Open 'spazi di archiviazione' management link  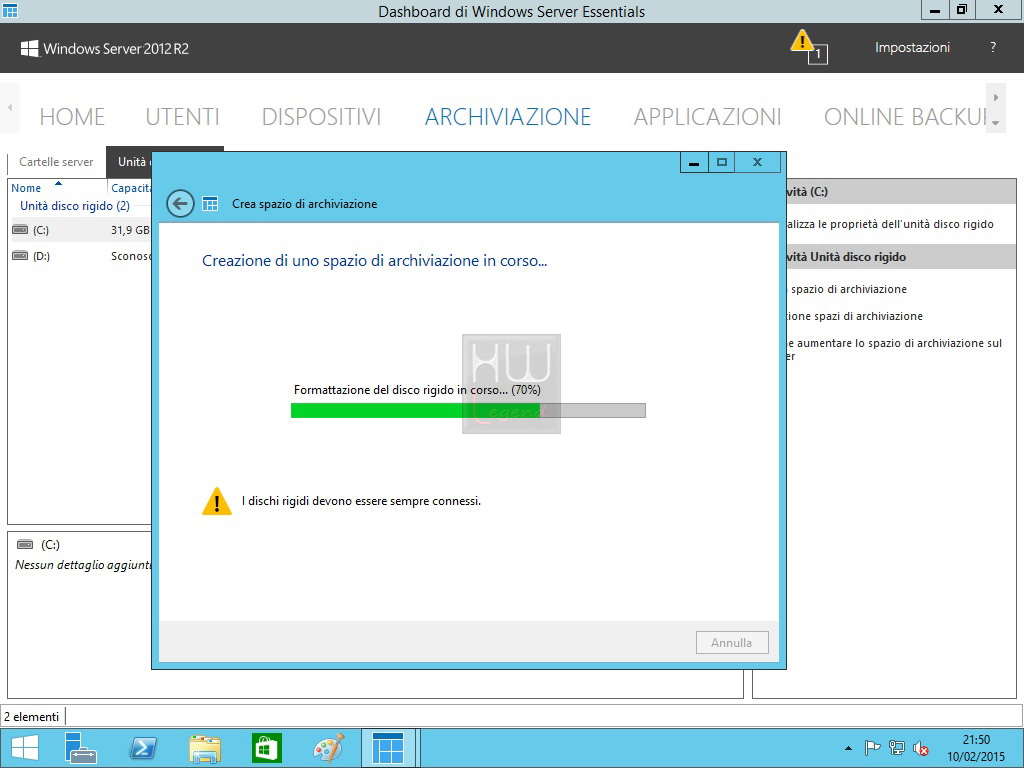tap(854, 316)
